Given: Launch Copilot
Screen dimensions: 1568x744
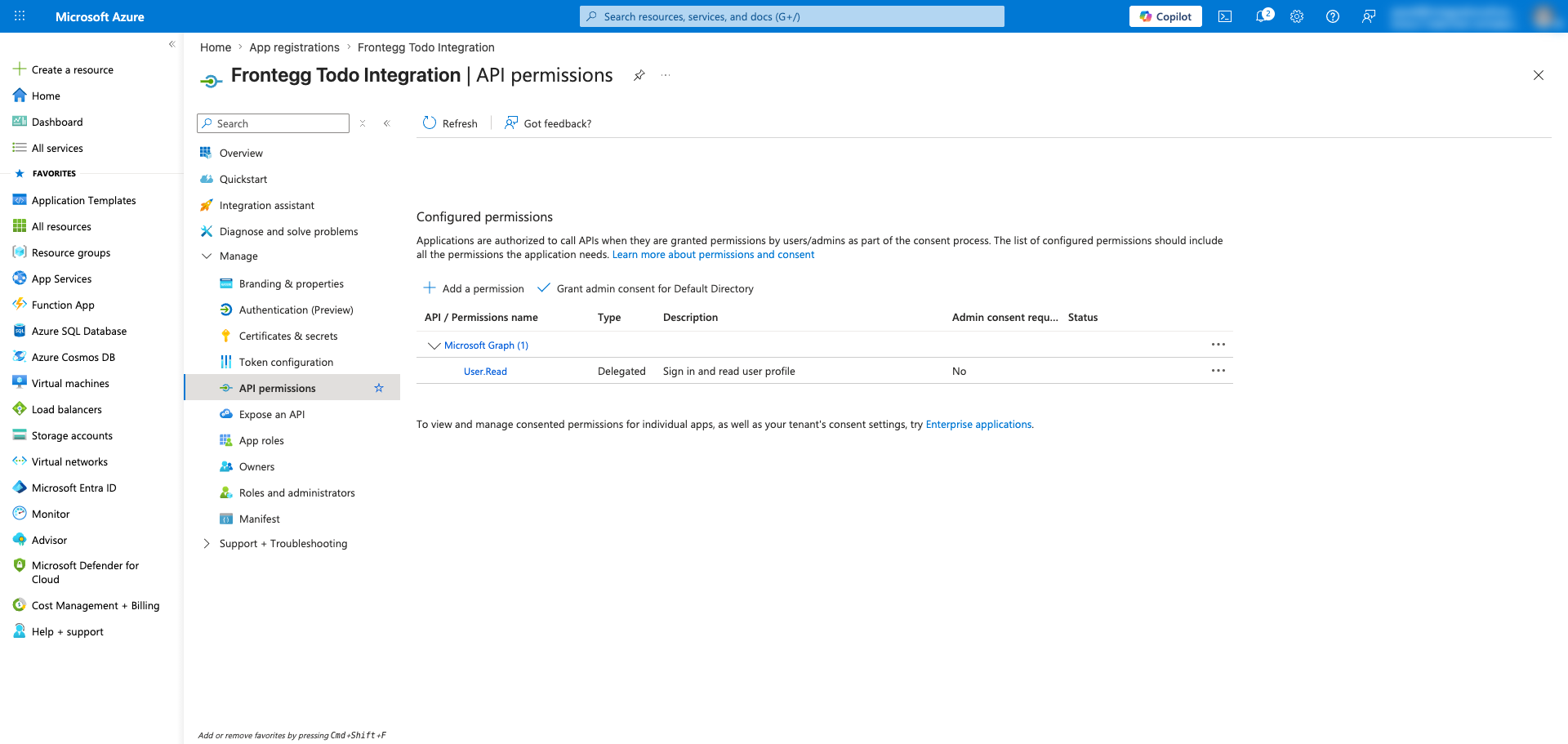Looking at the screenshot, I should [1165, 16].
